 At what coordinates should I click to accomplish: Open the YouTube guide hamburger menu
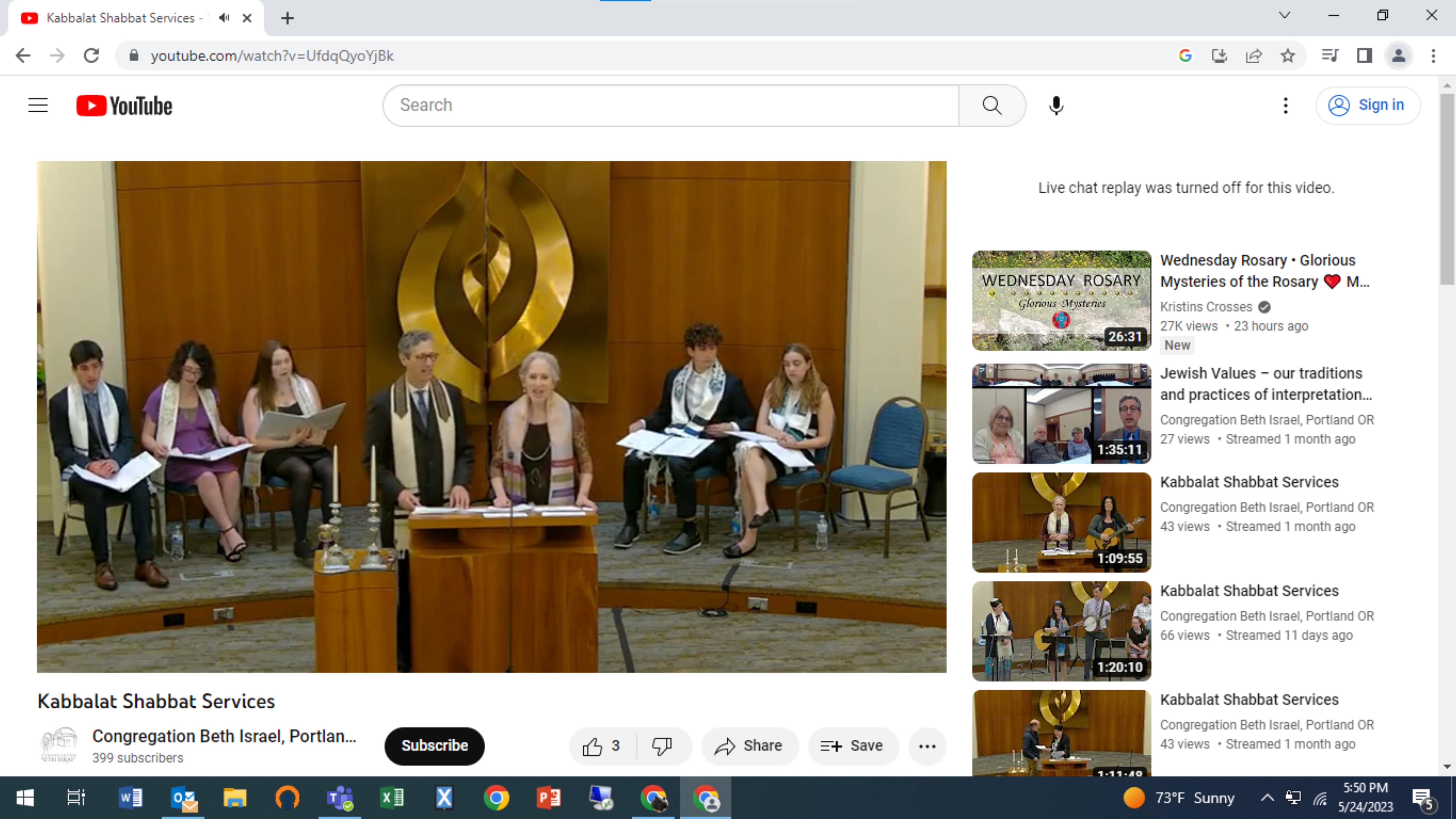click(38, 105)
